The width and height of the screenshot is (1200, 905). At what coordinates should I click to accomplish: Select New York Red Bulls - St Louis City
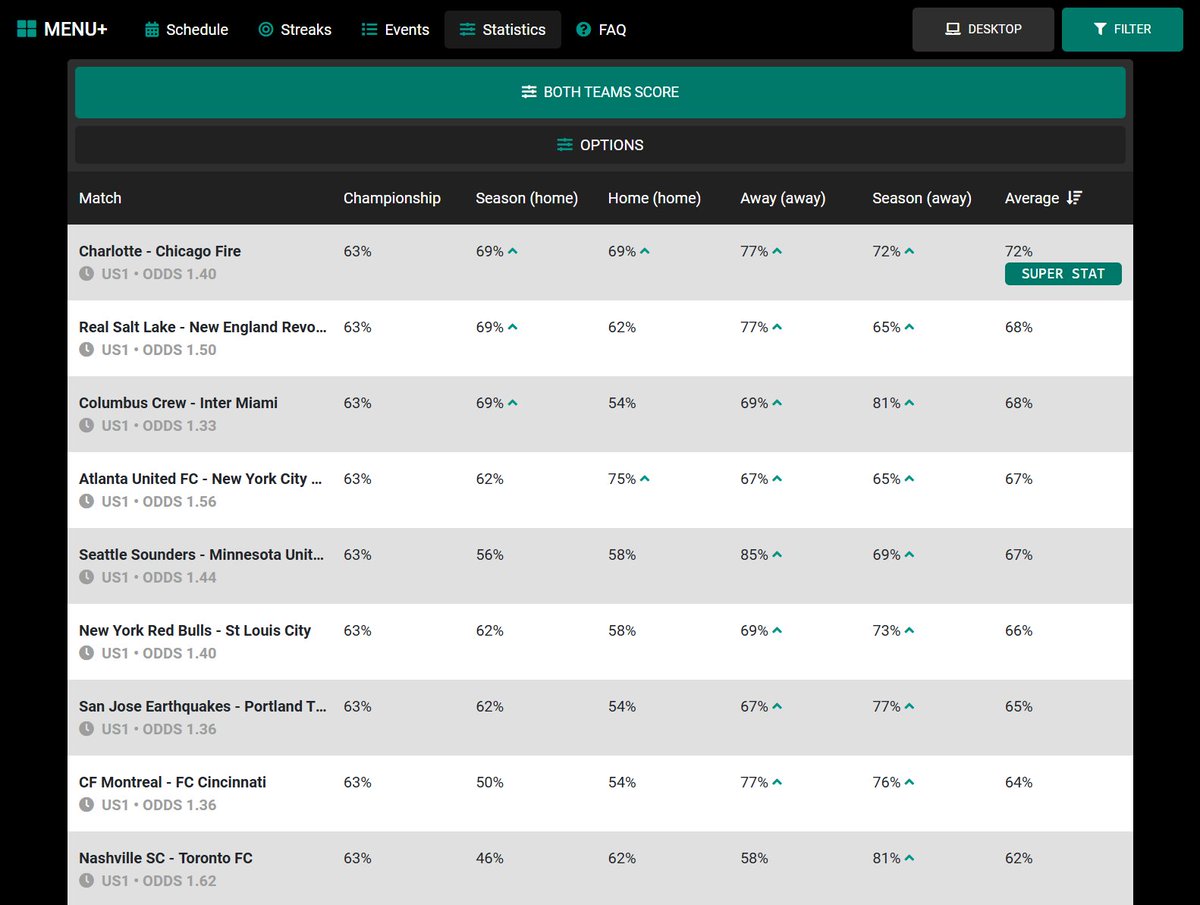(x=195, y=631)
